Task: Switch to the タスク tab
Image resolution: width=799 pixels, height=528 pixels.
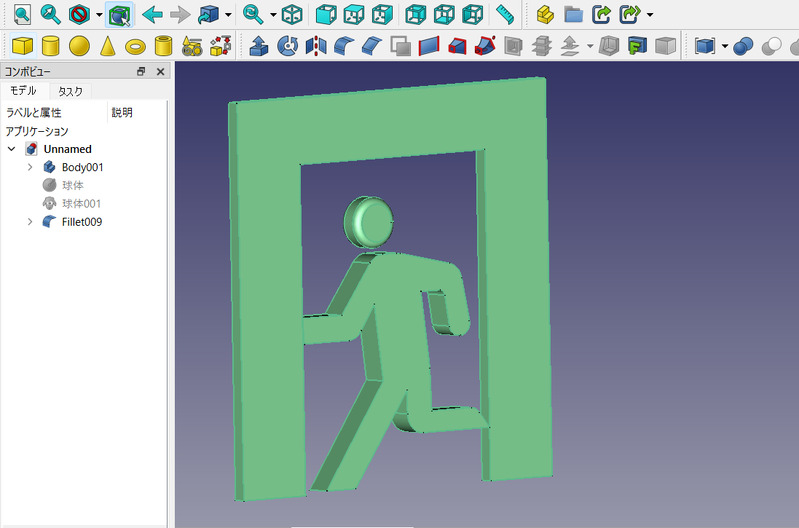Action: [x=70, y=91]
